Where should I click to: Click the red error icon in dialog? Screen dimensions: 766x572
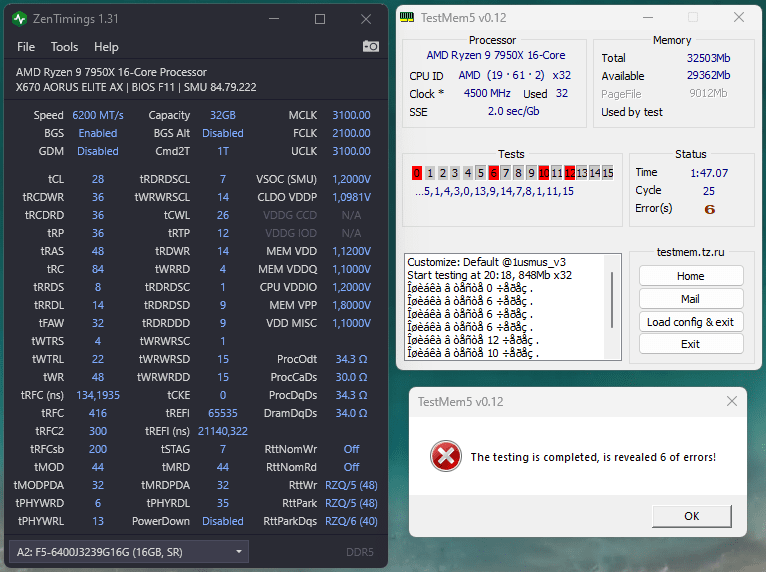tap(446, 456)
